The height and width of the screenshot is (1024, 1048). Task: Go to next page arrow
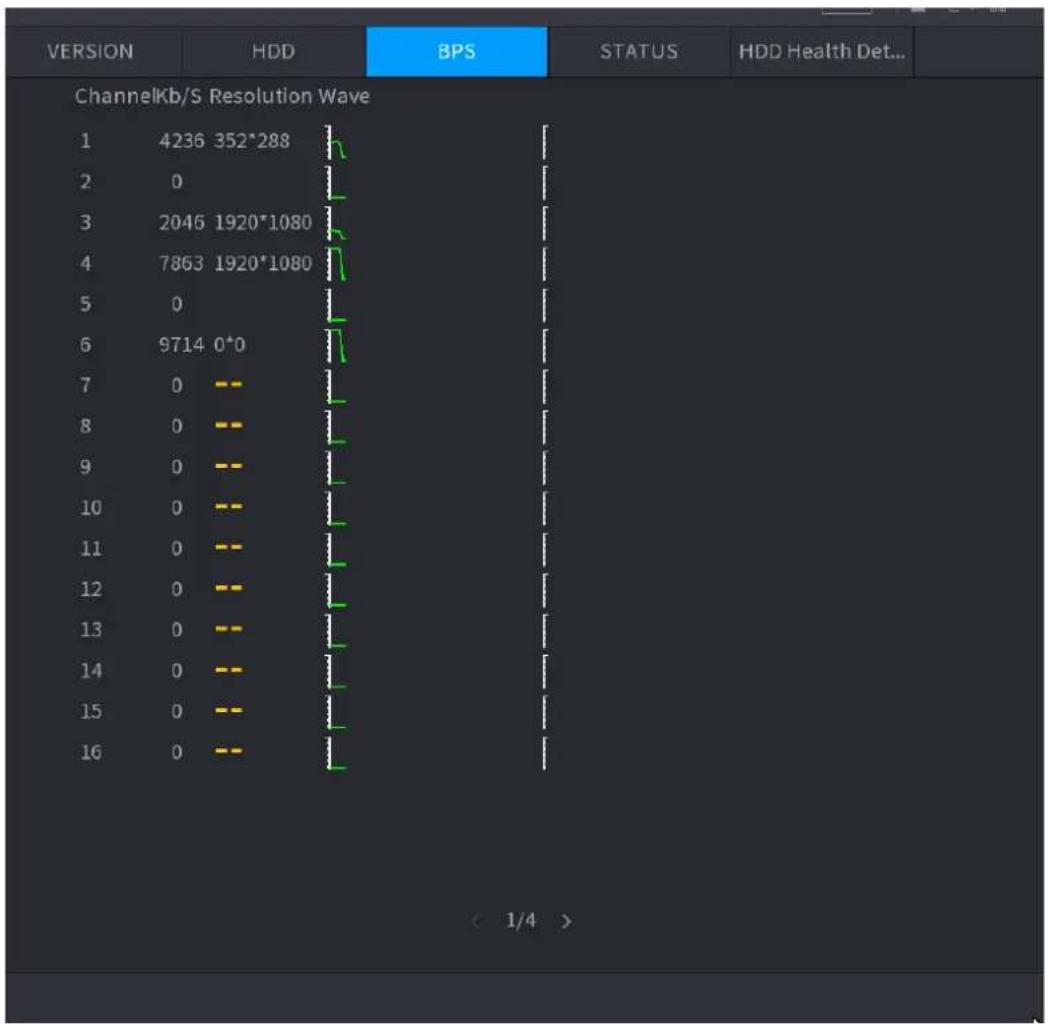566,922
